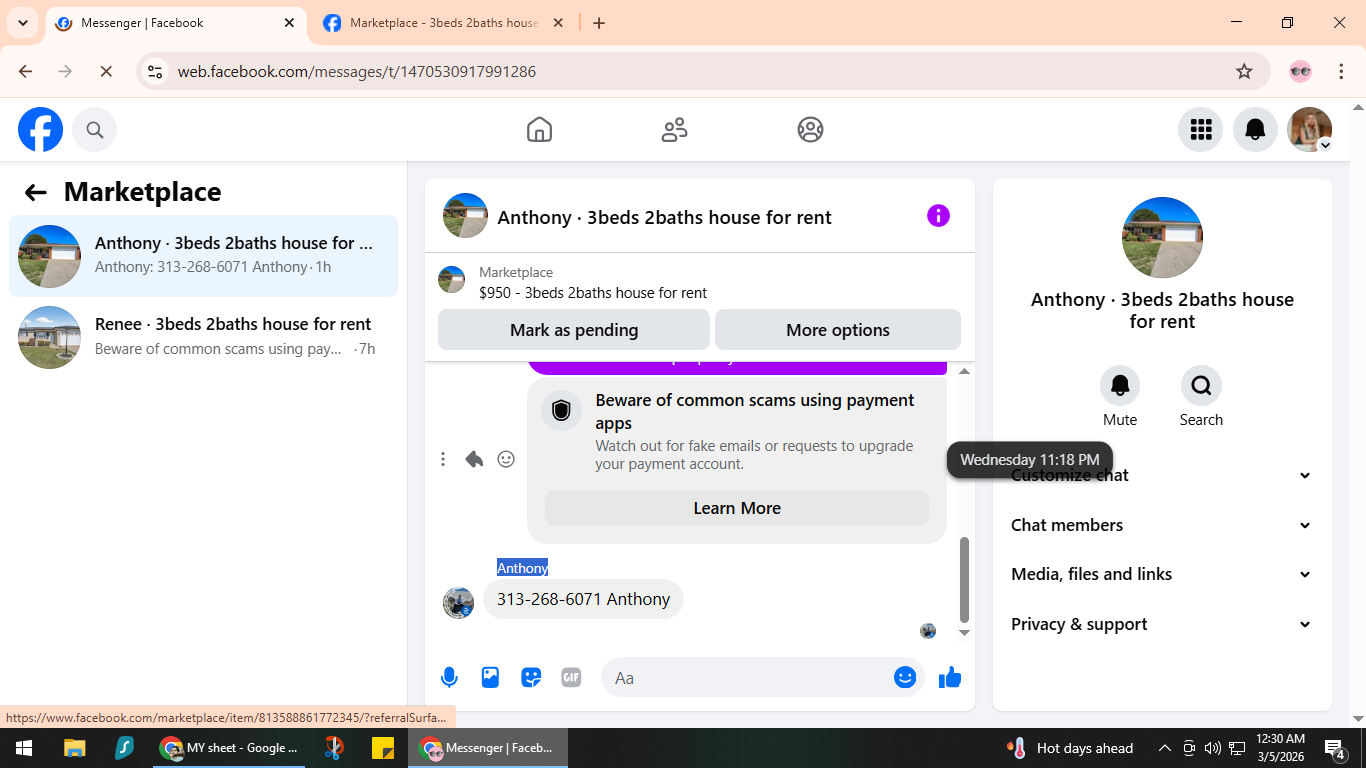Viewport: 1366px width, 768px height.
Task: Bookmark this page with star icon
Action: pyautogui.click(x=1244, y=71)
